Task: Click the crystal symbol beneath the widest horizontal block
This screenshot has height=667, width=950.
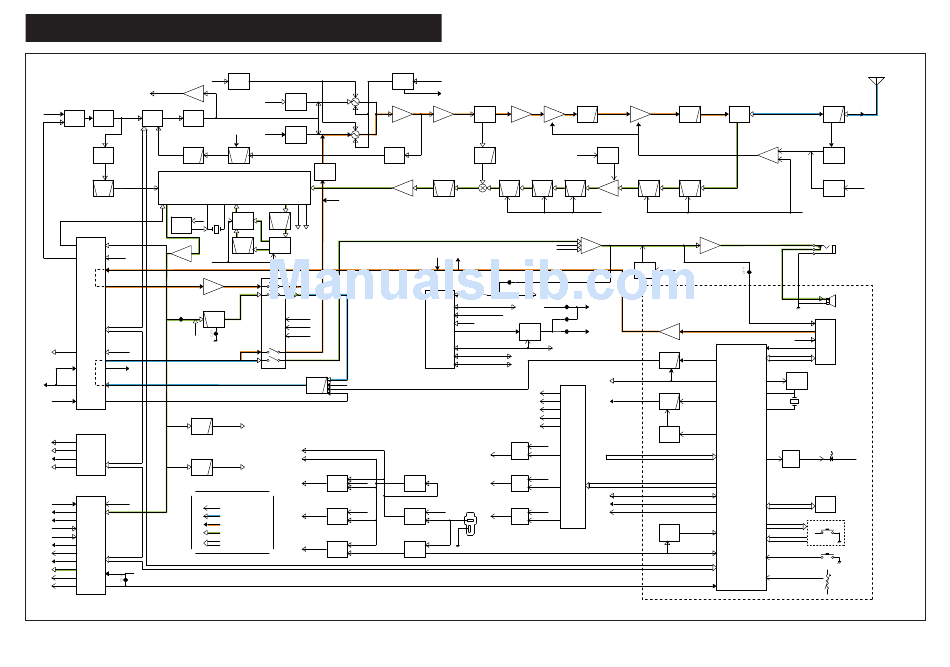Action: (216, 229)
